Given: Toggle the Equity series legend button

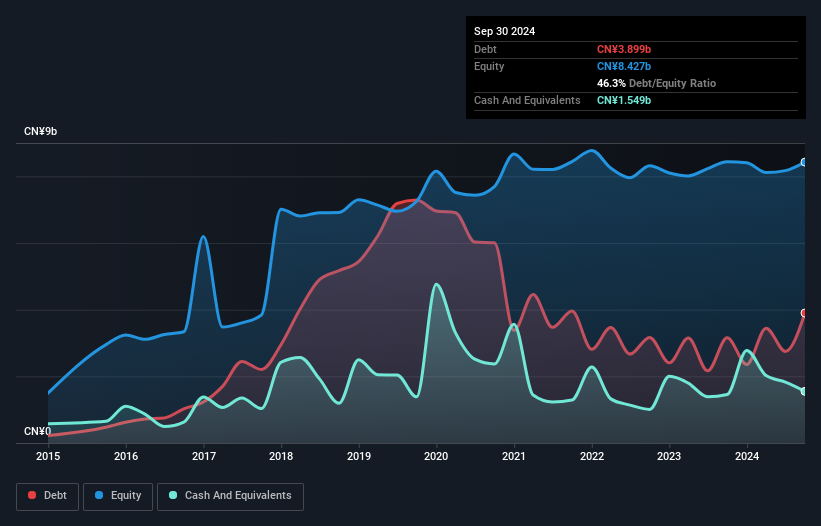Looking at the screenshot, I should click(x=118, y=496).
